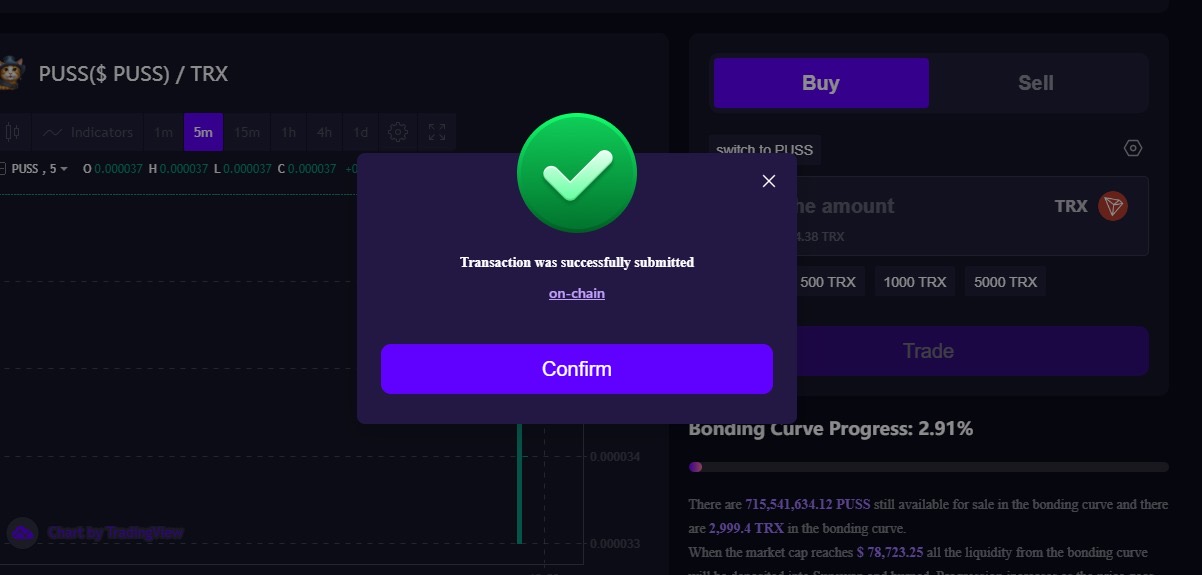Click the TRX token logo icon
The width and height of the screenshot is (1202, 575).
coord(1113,206)
